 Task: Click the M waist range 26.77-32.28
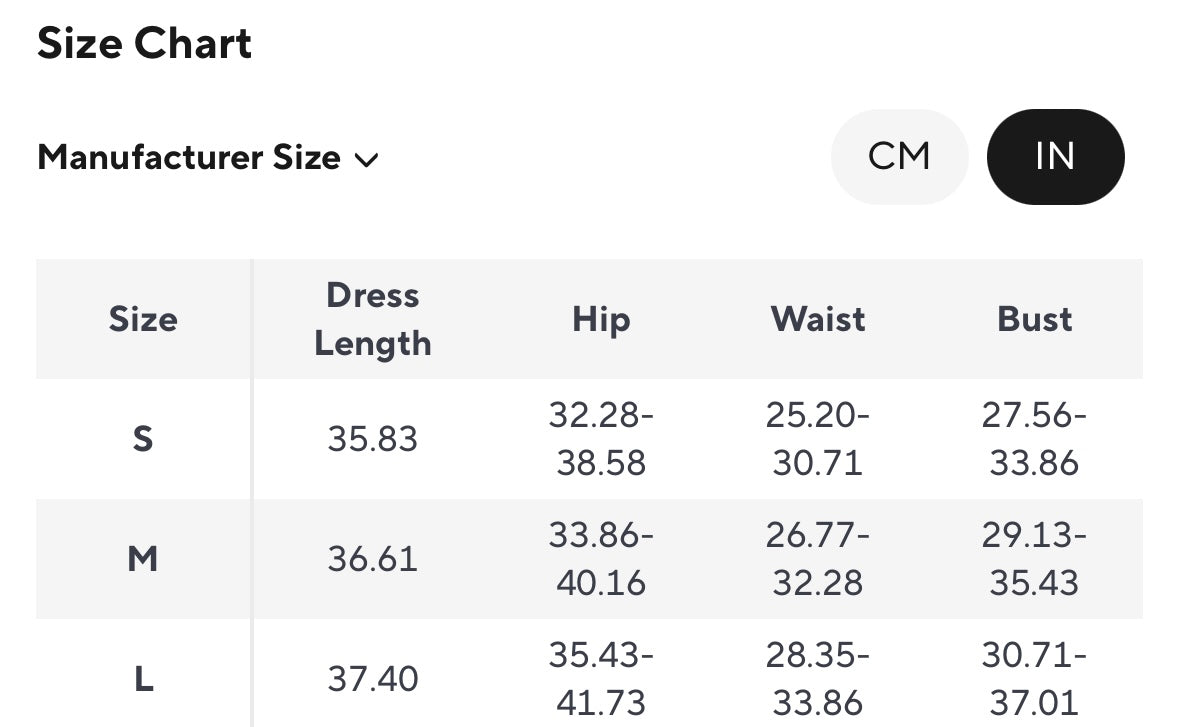[817, 559]
